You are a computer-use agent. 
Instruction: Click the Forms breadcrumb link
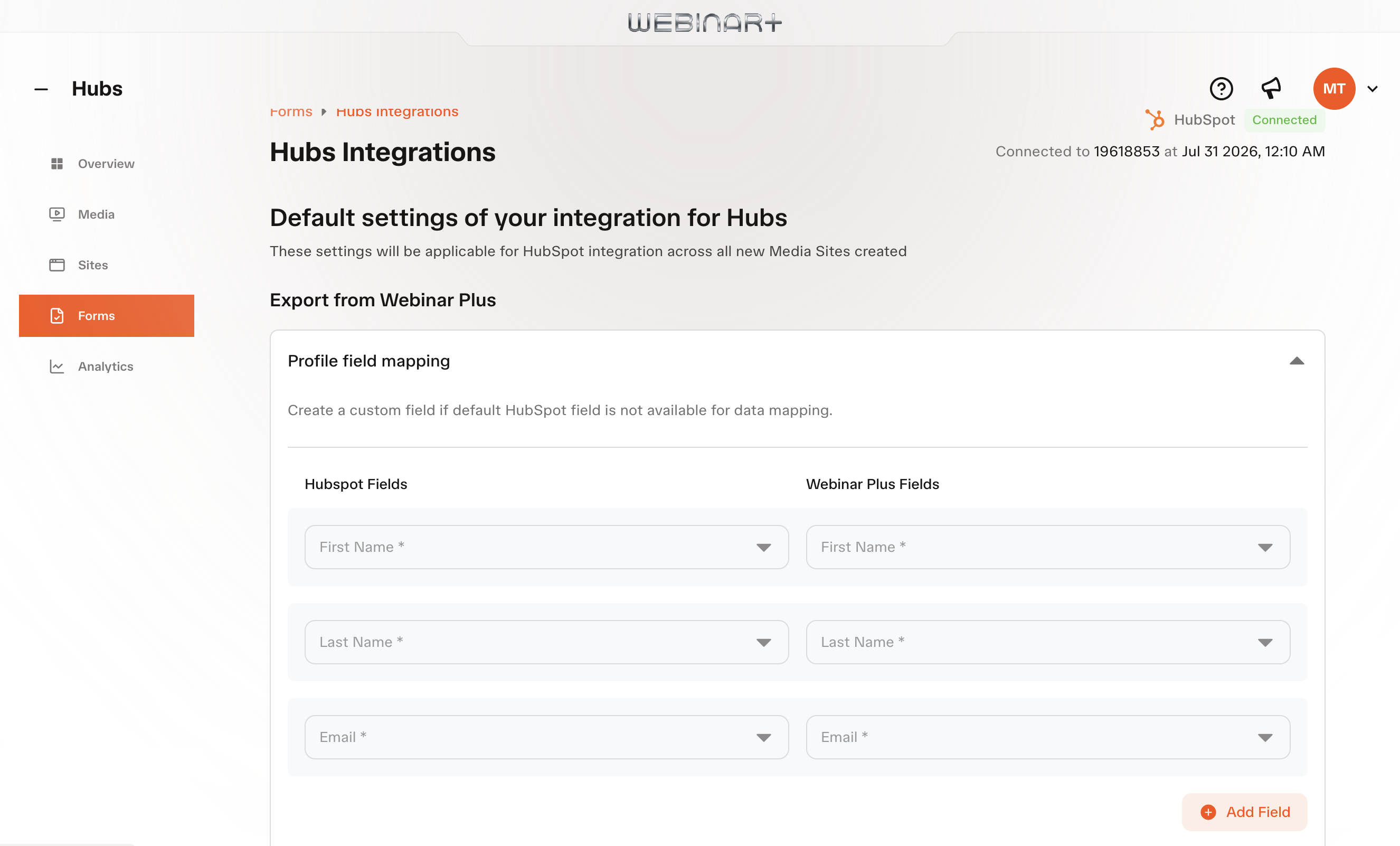291,111
